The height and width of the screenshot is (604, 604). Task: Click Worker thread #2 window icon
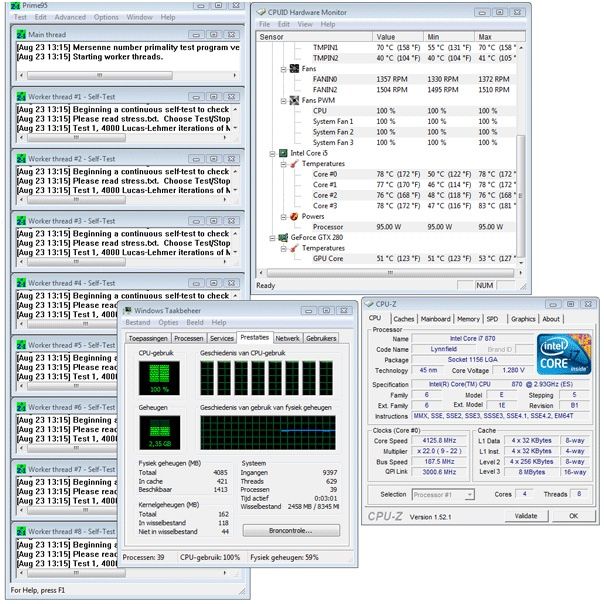pyautogui.click(x=21, y=159)
